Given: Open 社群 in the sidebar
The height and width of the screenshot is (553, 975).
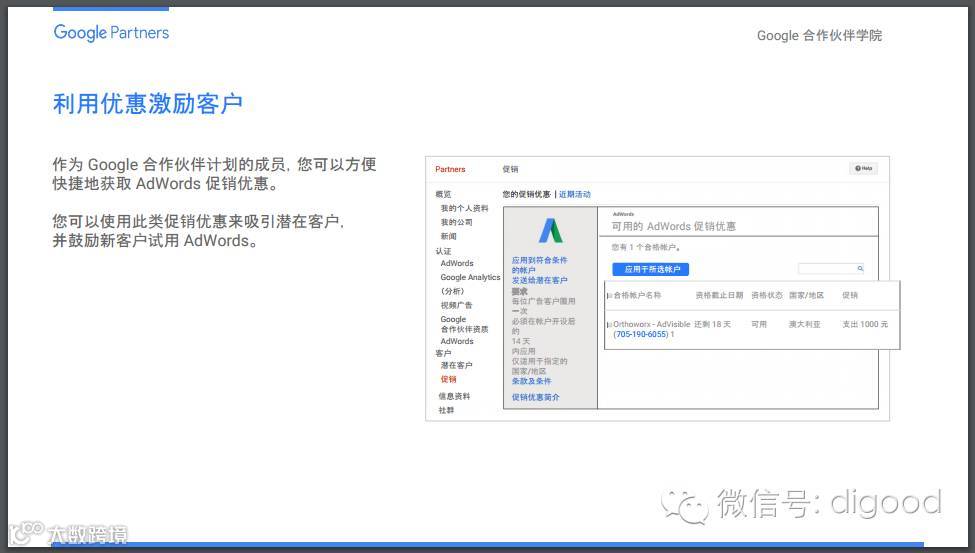Looking at the screenshot, I should (x=446, y=411).
